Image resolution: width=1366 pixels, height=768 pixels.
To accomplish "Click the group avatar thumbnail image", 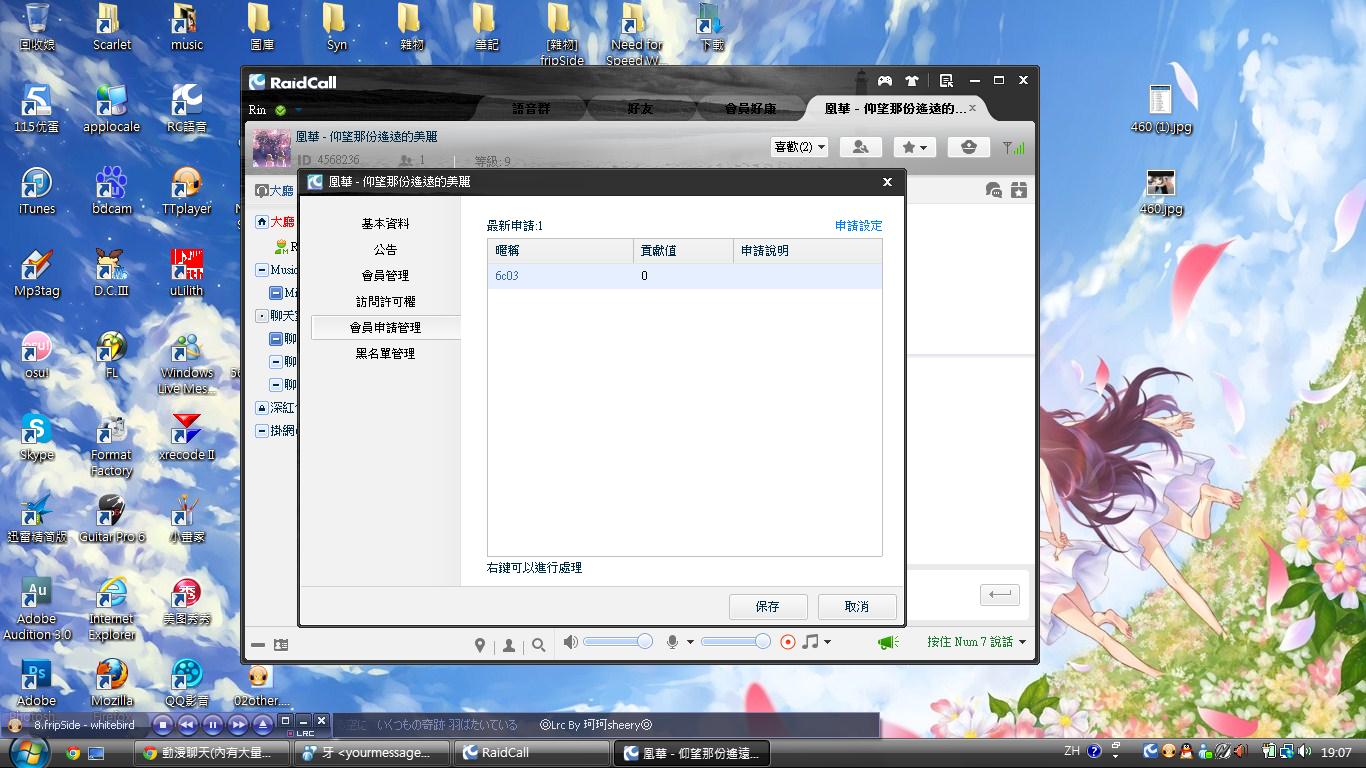I will click(x=271, y=147).
